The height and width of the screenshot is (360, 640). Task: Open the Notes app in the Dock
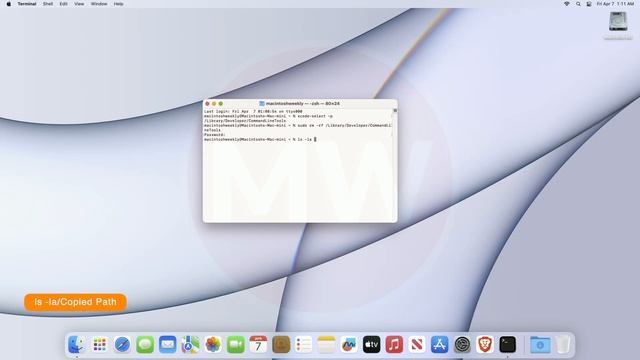(x=326, y=345)
